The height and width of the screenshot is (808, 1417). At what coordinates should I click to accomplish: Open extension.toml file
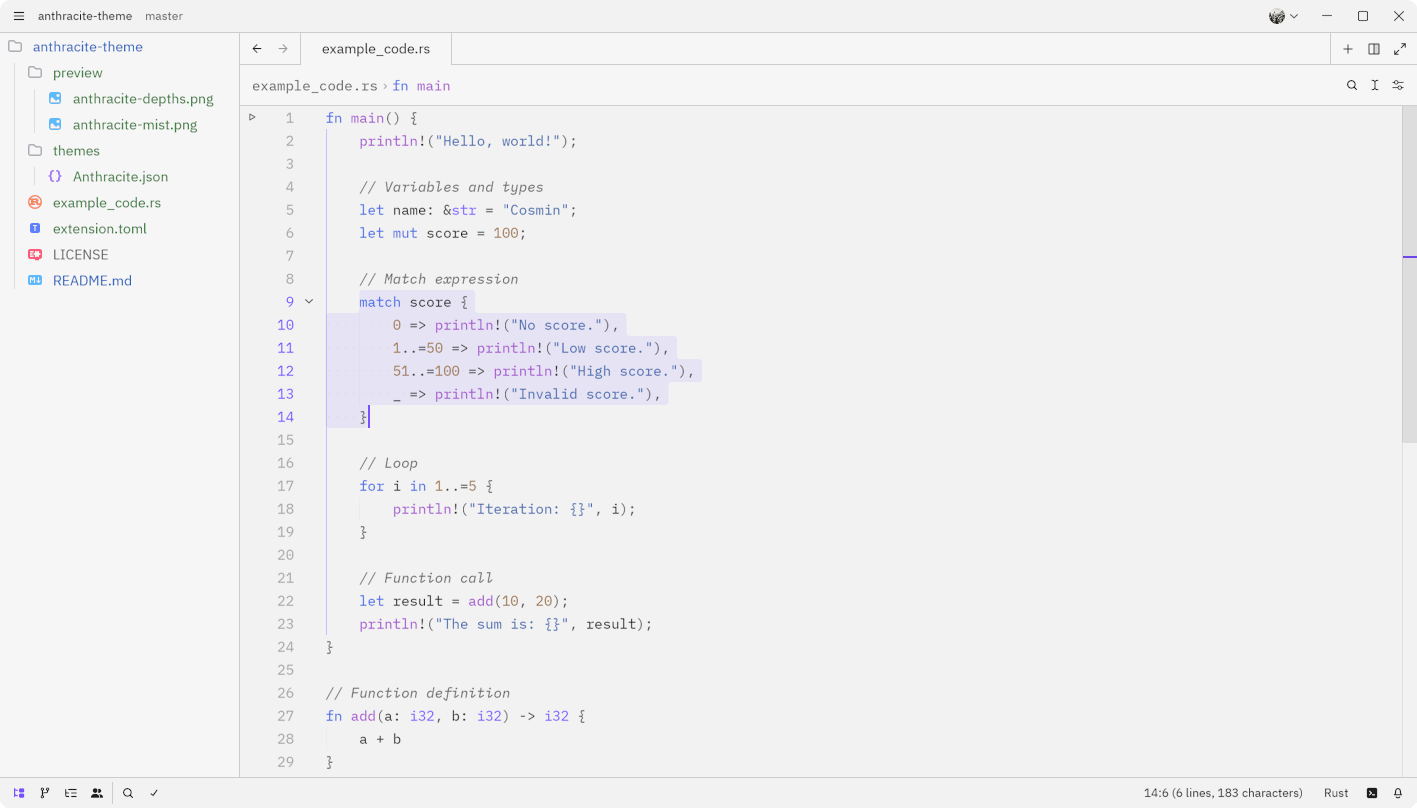tap(100, 229)
